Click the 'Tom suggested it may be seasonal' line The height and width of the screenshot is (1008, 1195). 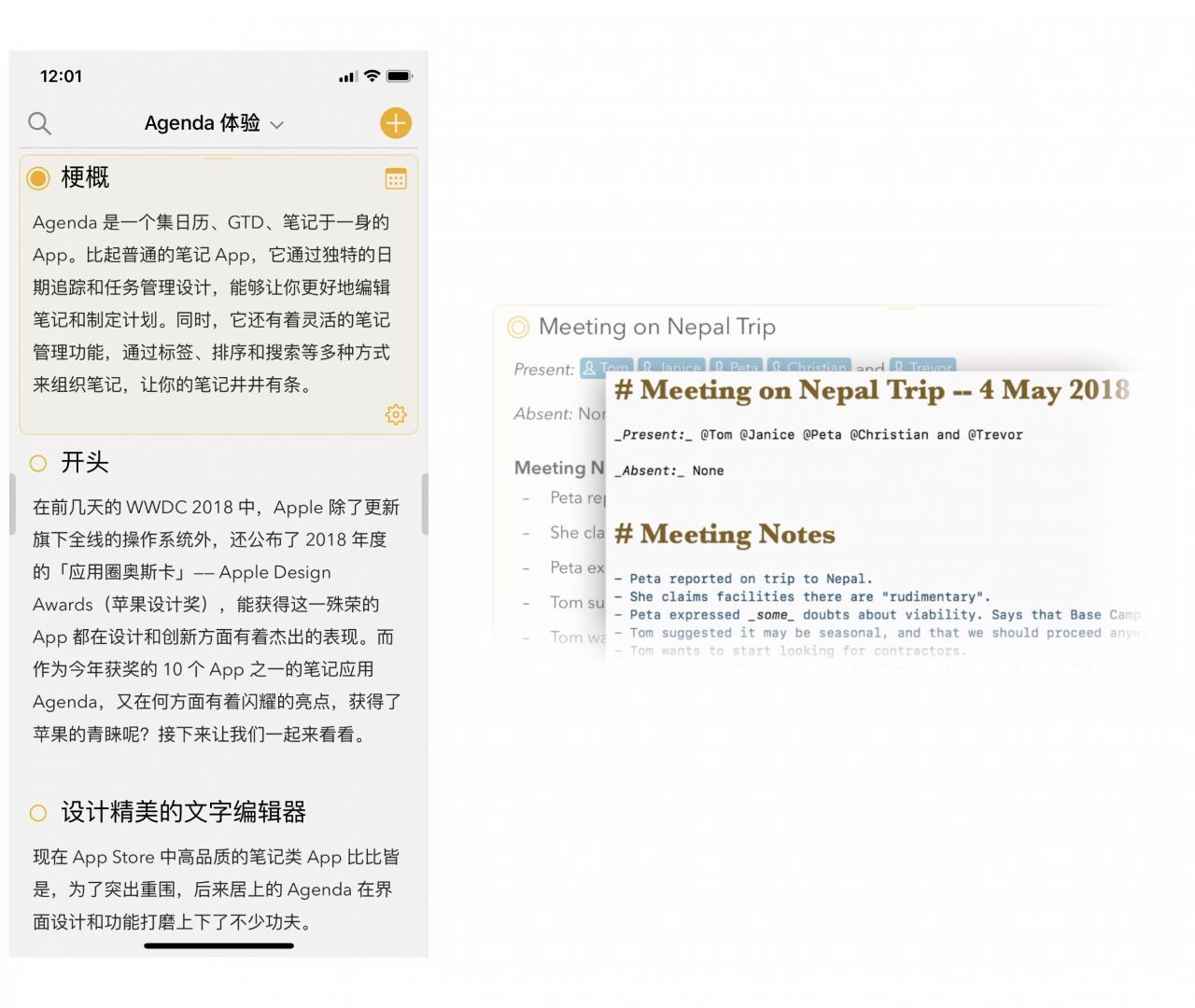click(878, 633)
